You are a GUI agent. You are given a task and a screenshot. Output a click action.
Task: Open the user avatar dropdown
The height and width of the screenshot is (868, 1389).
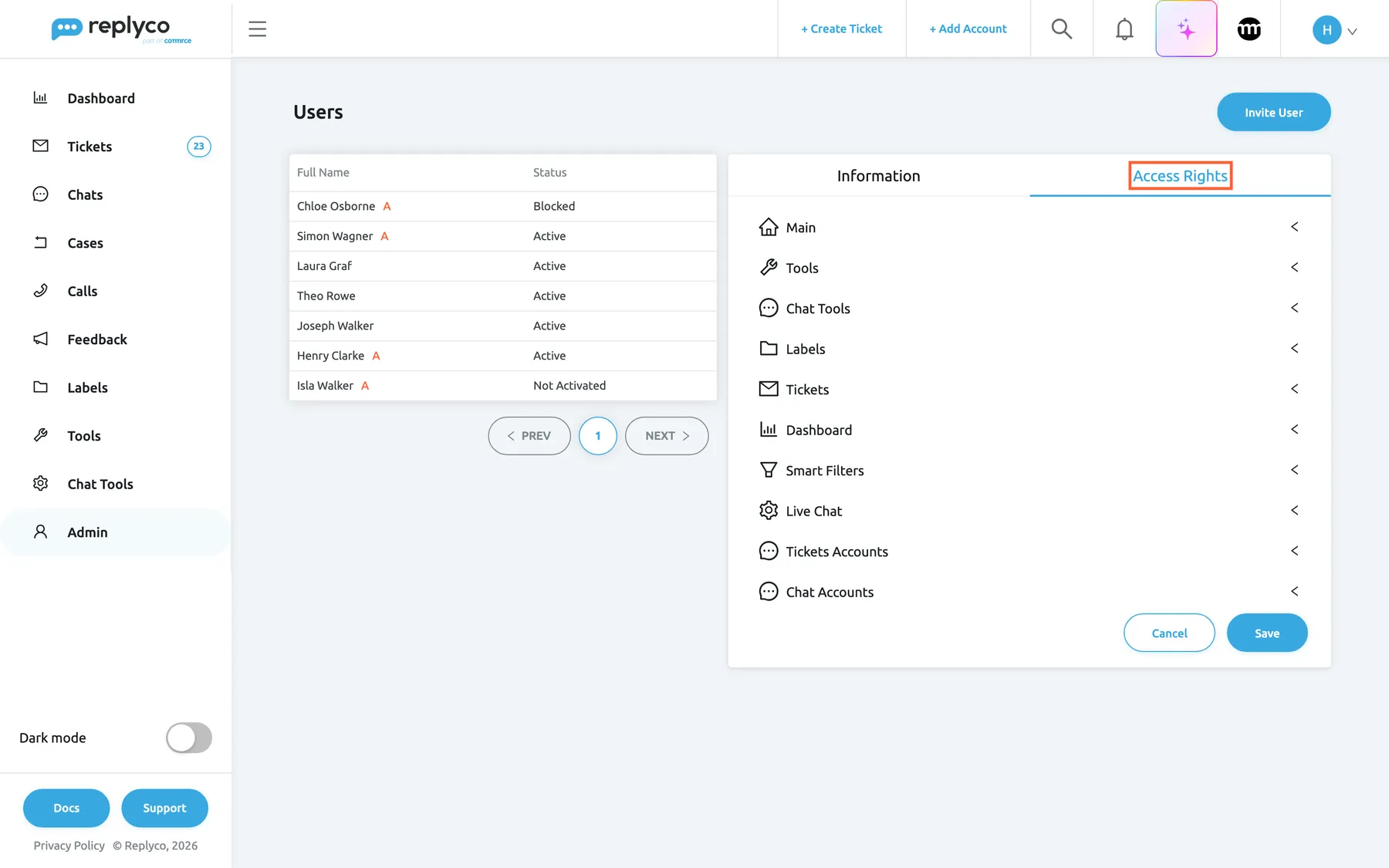[x=1335, y=30]
